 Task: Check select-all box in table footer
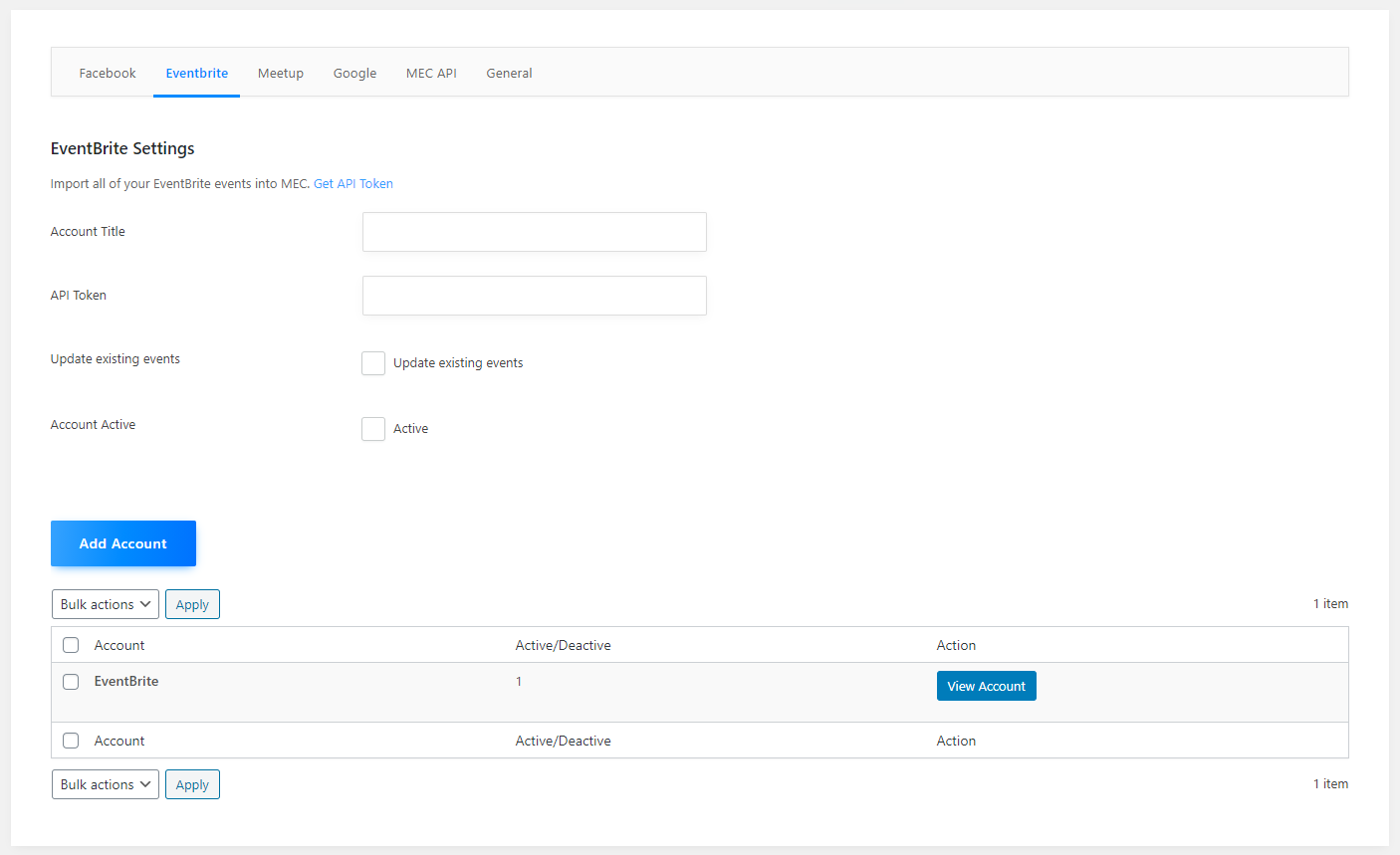point(71,741)
